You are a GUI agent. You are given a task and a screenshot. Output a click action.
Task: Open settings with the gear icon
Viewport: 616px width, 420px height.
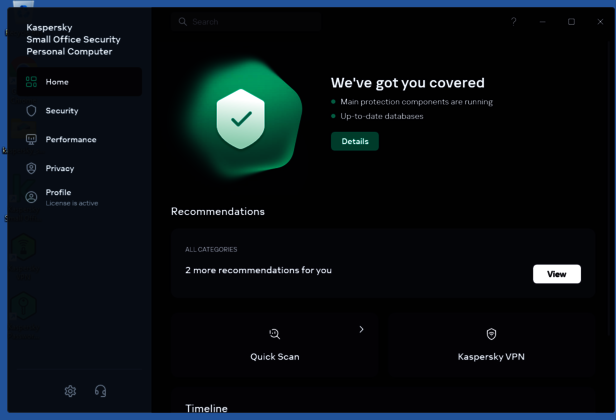[70, 391]
